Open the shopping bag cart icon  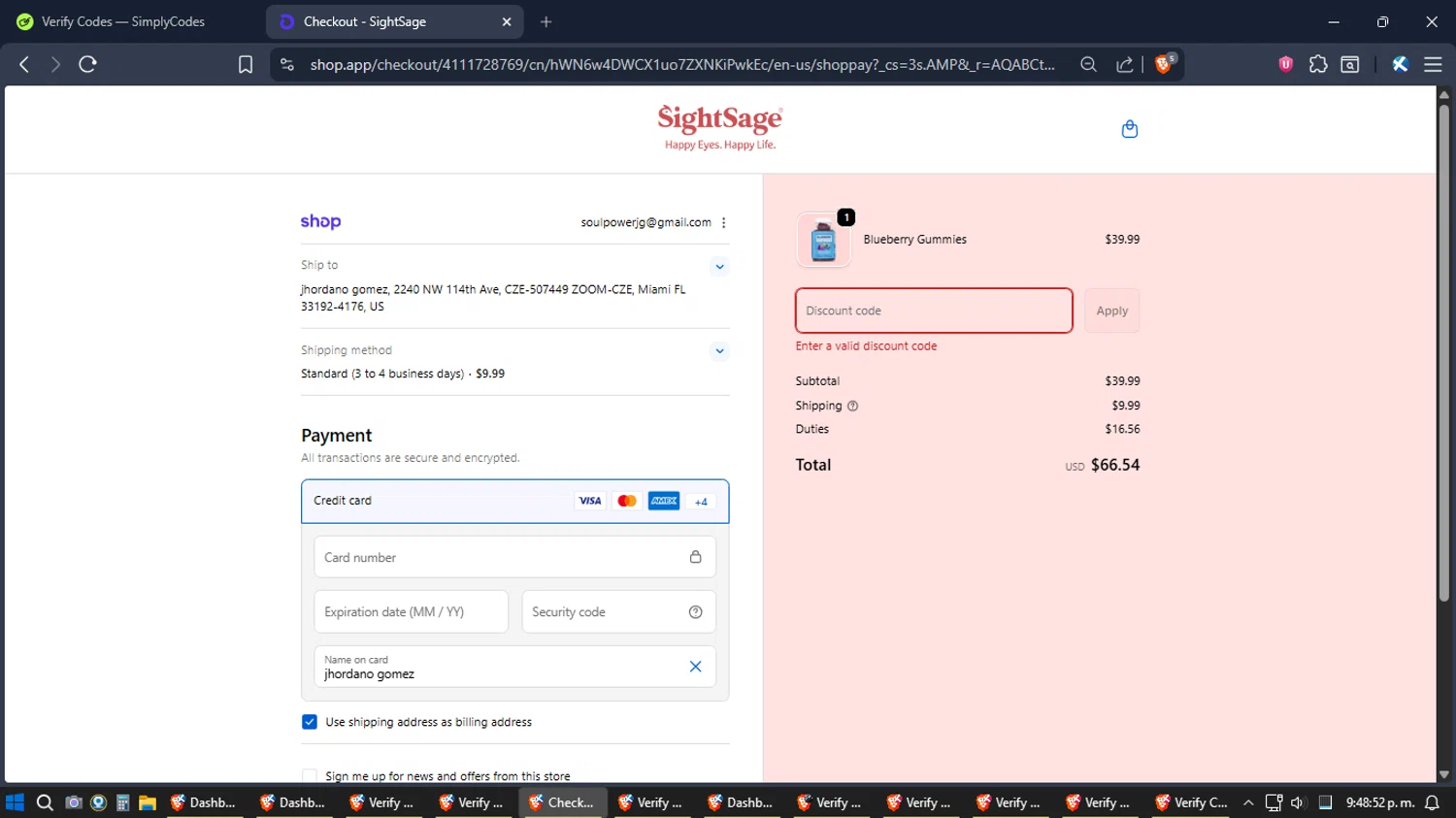click(x=1129, y=129)
